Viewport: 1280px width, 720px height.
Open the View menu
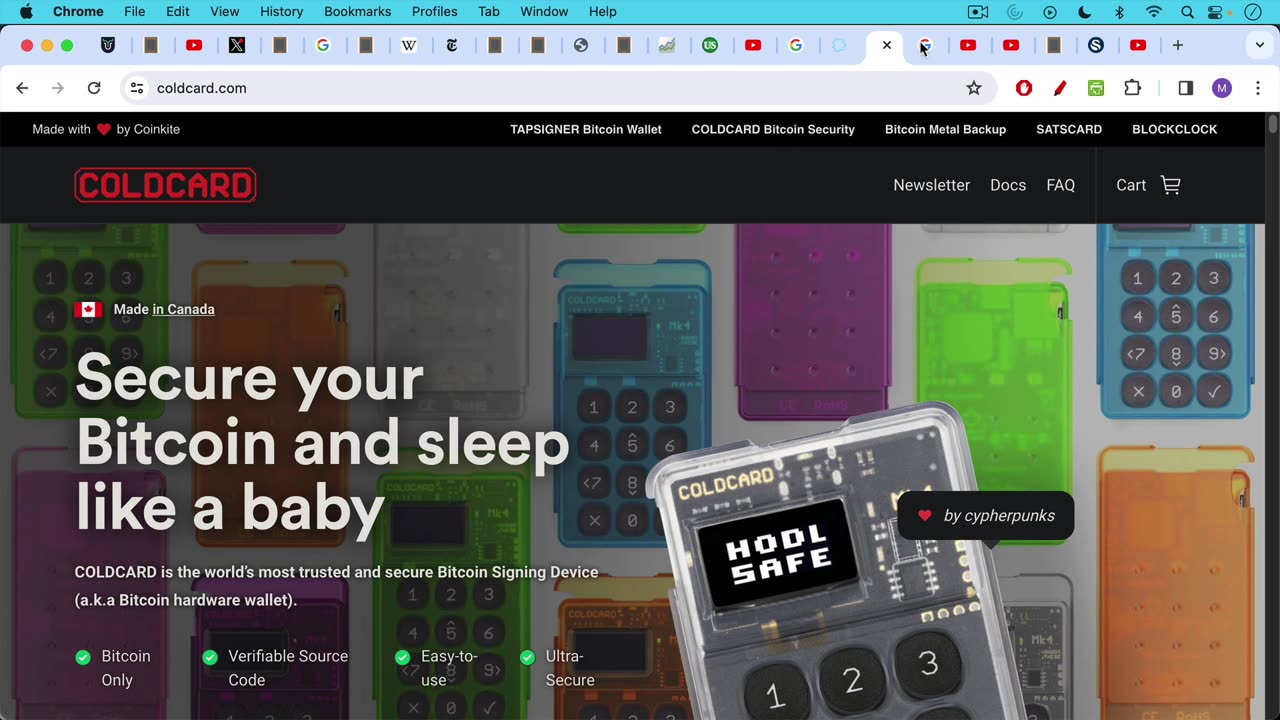tap(225, 12)
